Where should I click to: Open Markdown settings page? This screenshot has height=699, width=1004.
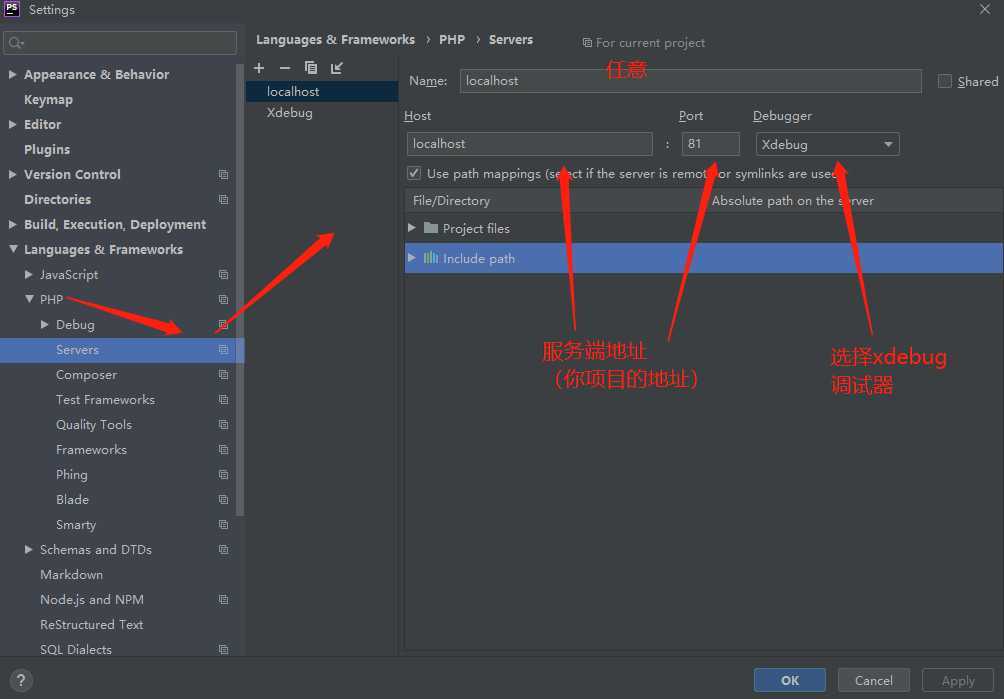[71, 574]
